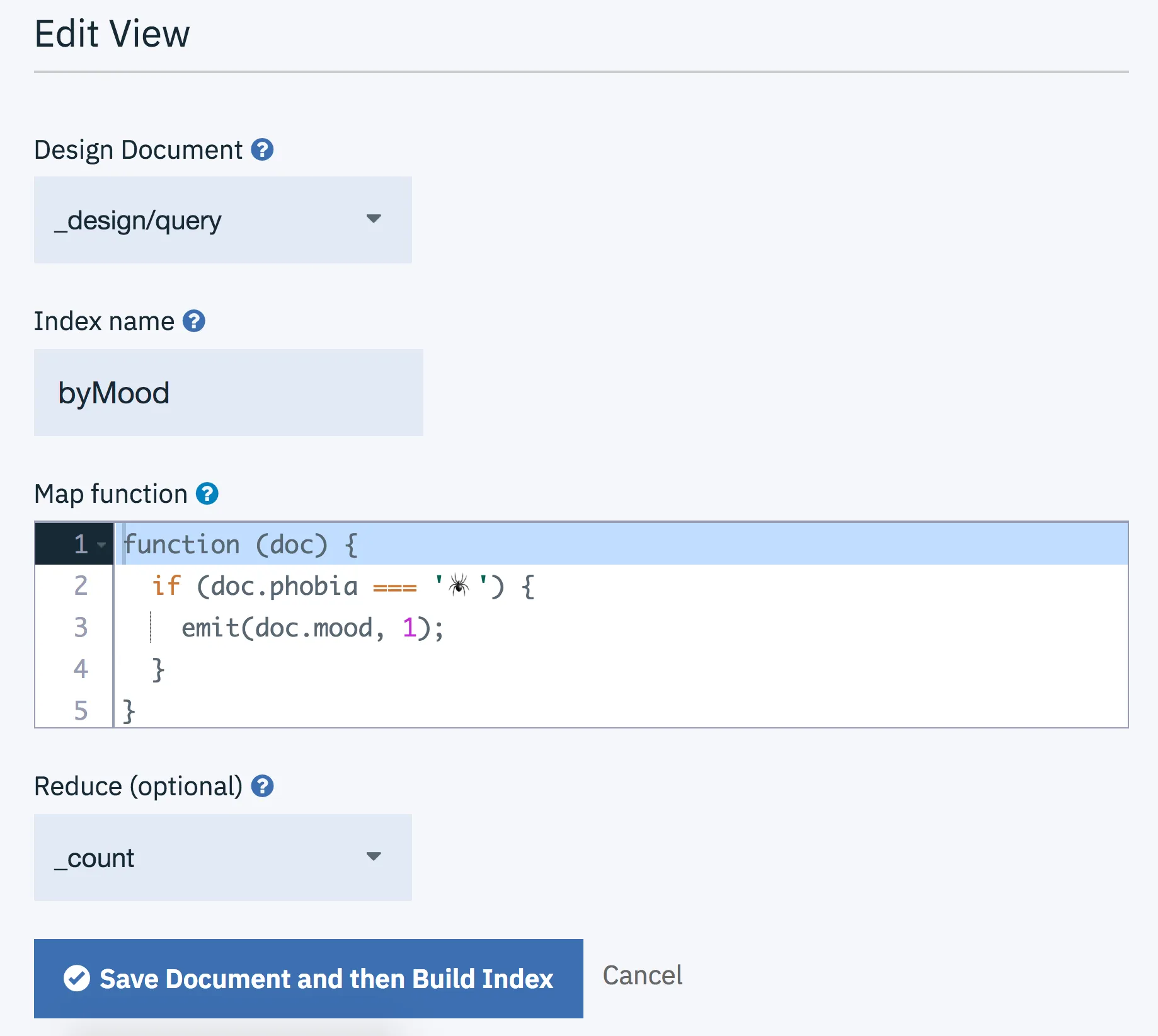The height and width of the screenshot is (1036, 1158).
Task: Open help for Map function
Action: tap(207, 494)
